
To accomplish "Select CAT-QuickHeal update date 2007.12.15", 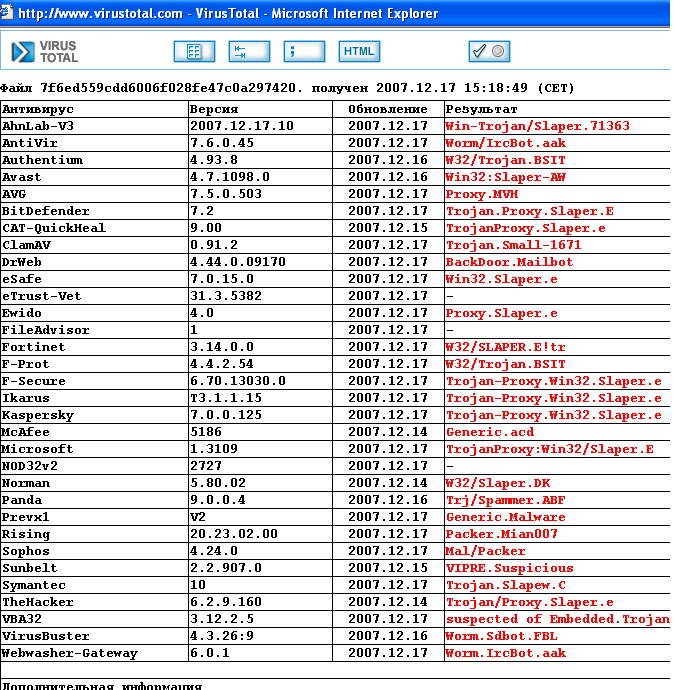I will pyautogui.click(x=388, y=228).
